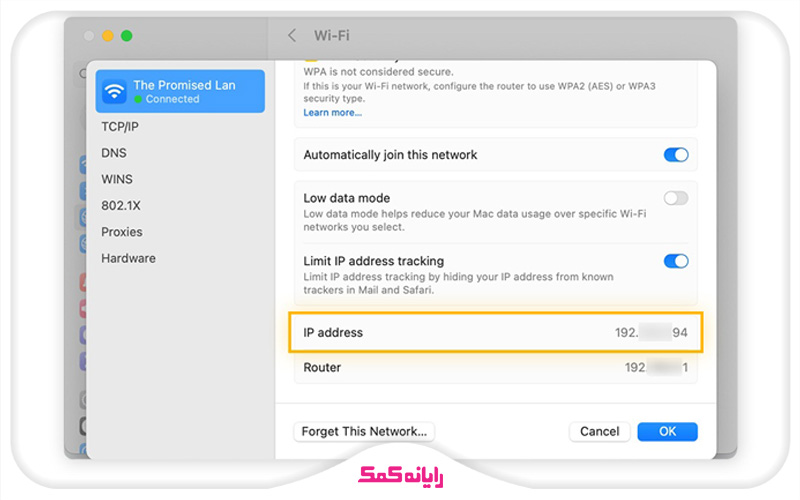Click the green zoom window button

pyautogui.click(x=127, y=36)
